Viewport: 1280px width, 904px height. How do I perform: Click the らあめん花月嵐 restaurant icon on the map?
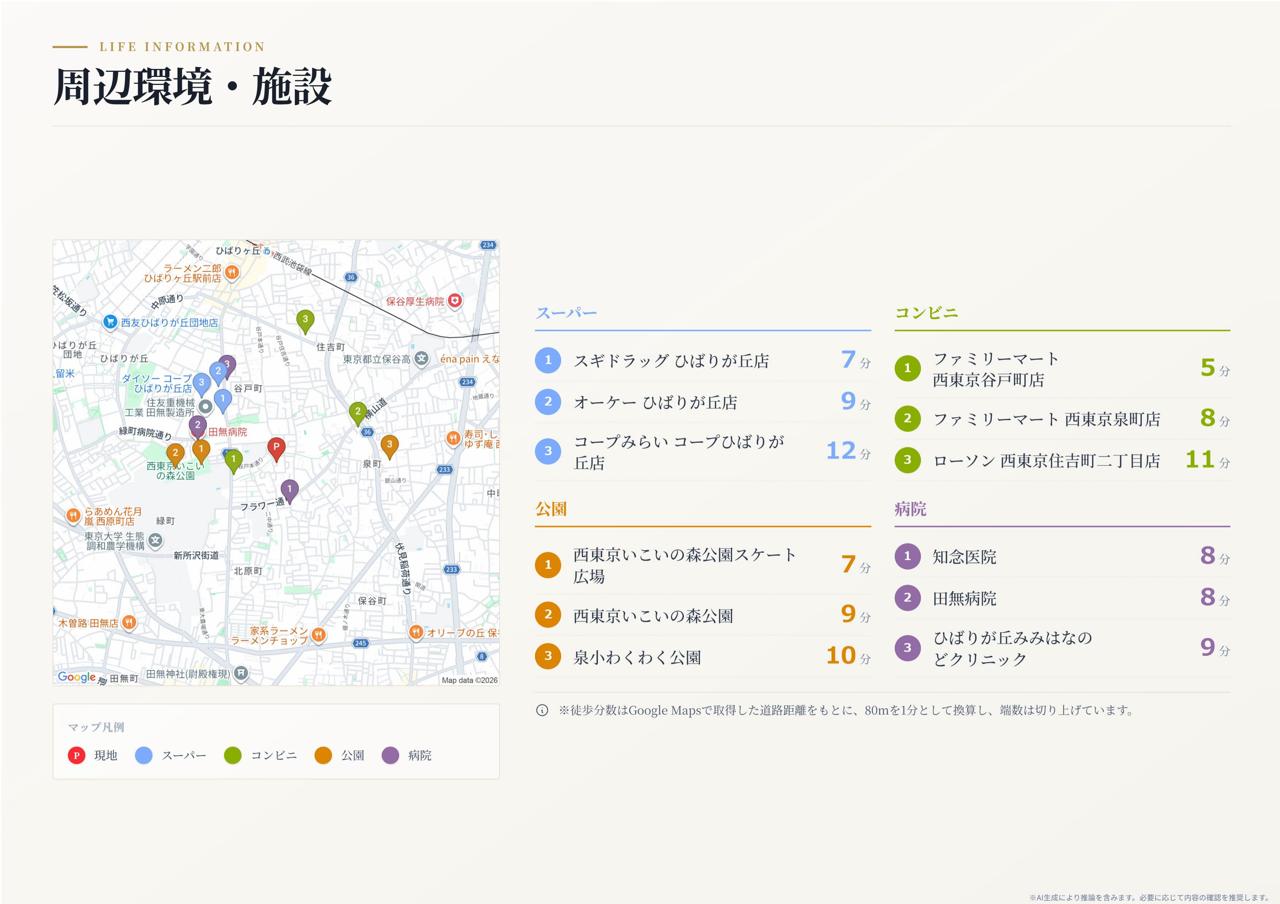tap(73, 516)
